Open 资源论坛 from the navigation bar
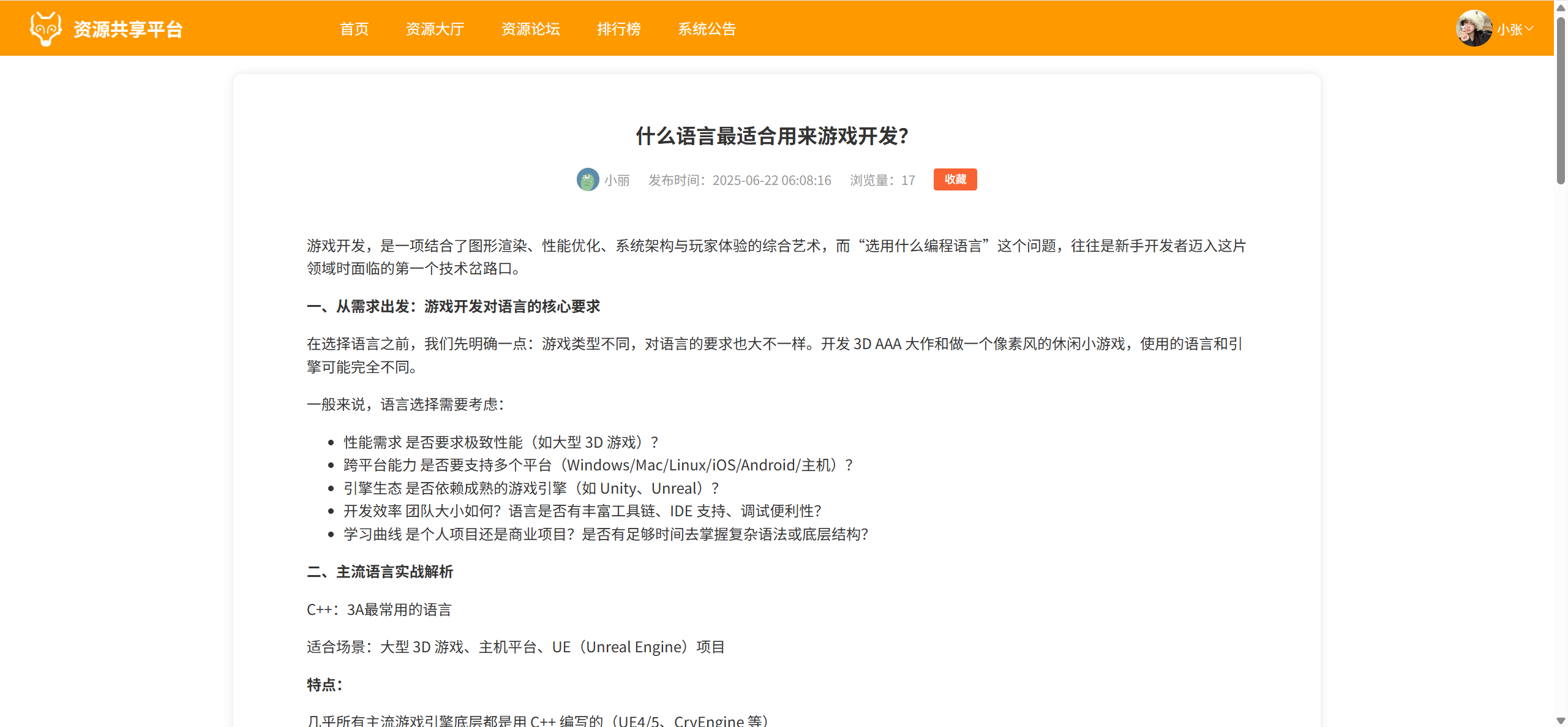Screen dimensions: 1568x727 coord(530,29)
